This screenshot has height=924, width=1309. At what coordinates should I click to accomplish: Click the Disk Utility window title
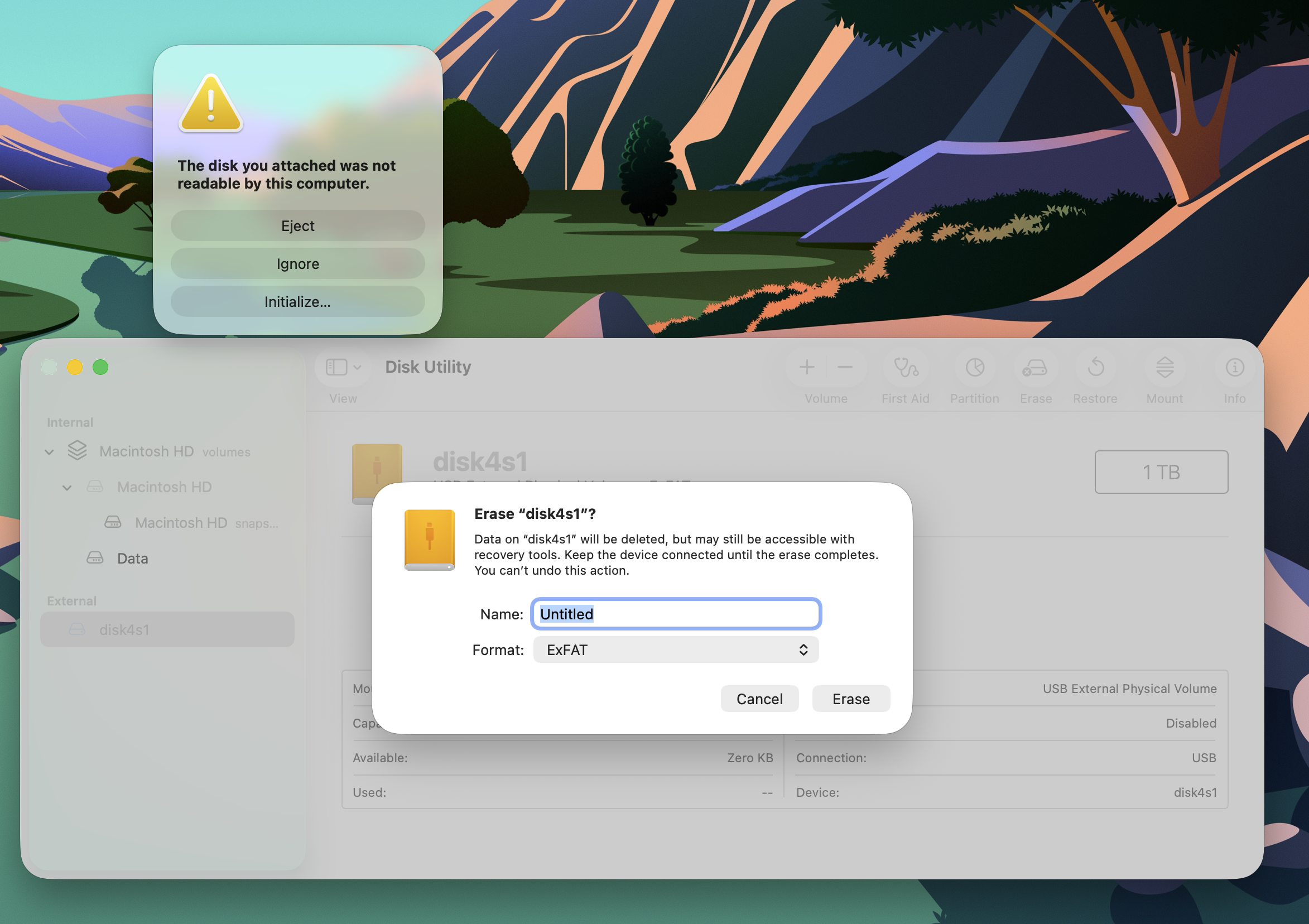tap(428, 367)
